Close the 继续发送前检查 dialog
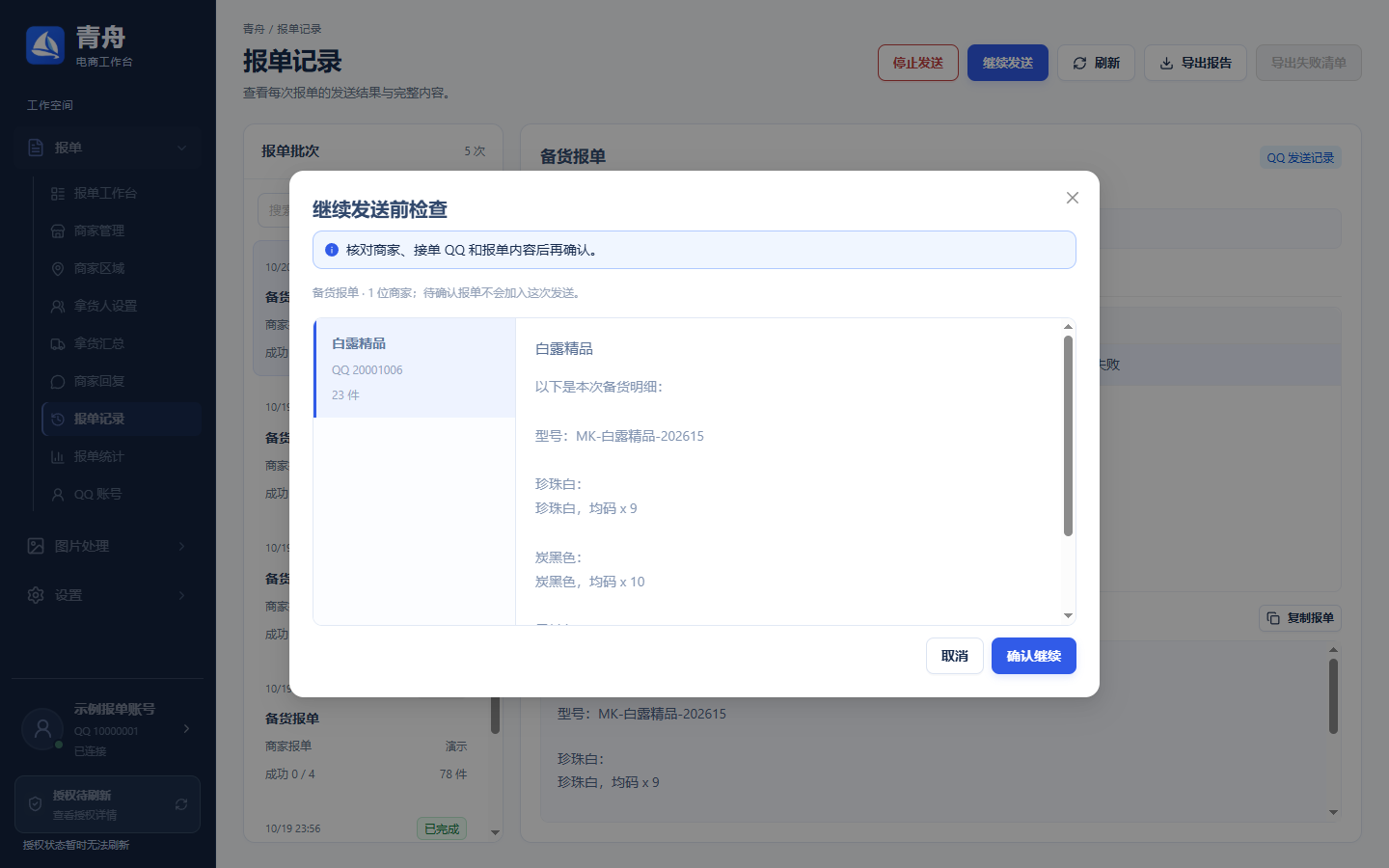This screenshot has height=868, width=1389. [1072, 198]
